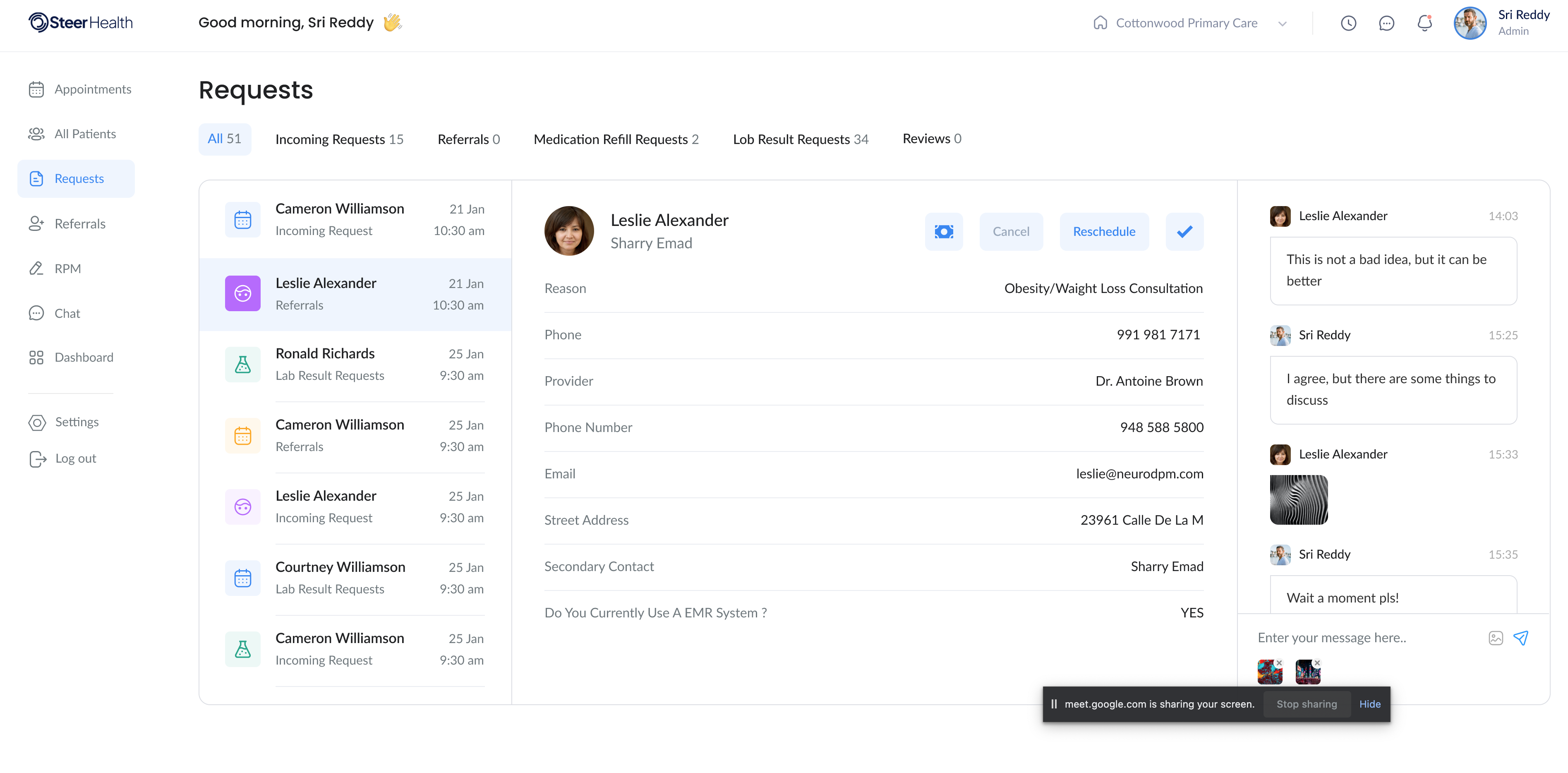Select Ronald Richards lab result request
Viewport: 1568px width, 773px height.
(355, 365)
